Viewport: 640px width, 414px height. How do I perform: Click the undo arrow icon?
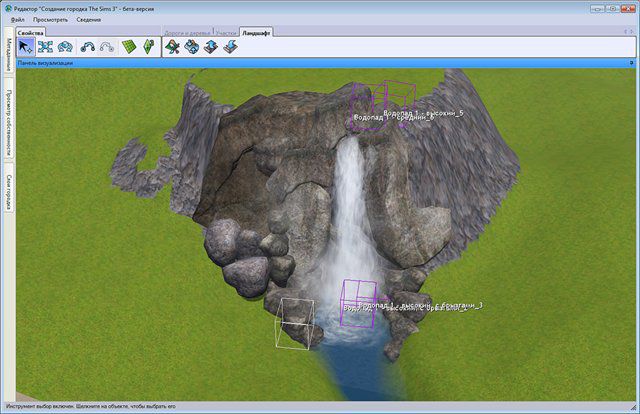point(88,47)
